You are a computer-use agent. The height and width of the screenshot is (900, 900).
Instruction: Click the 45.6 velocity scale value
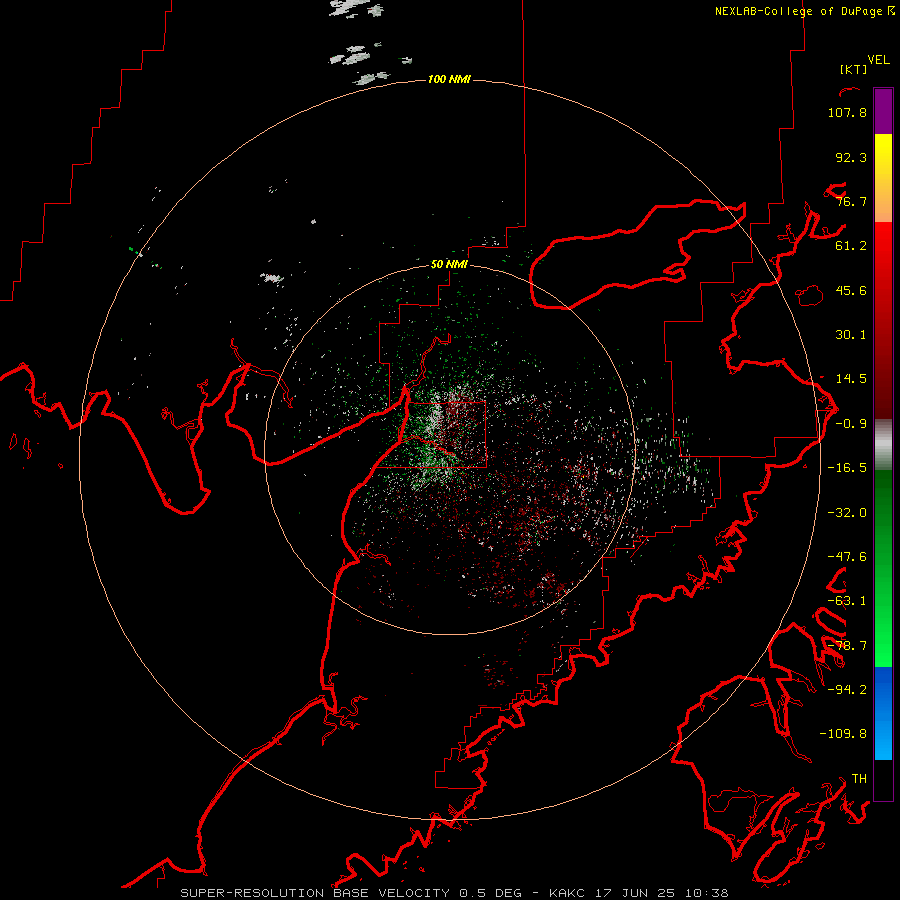point(851,290)
